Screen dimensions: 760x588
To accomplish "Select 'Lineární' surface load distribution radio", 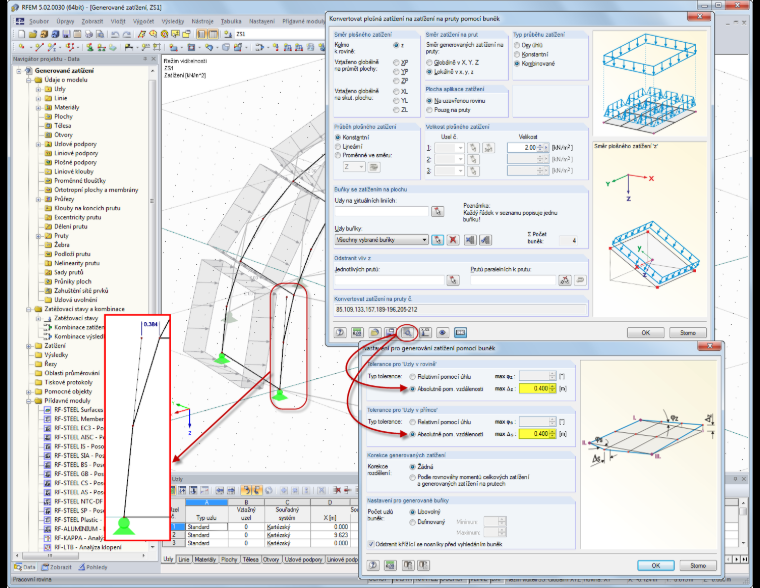I will [x=338, y=146].
